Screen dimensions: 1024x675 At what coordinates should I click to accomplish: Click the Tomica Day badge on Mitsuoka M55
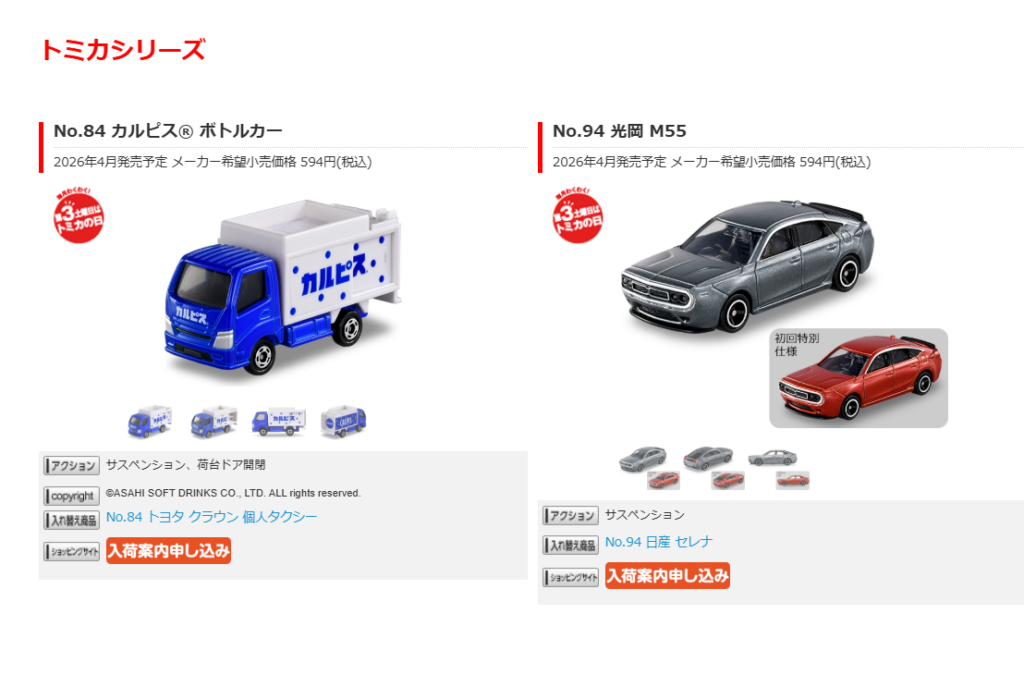[x=577, y=215]
